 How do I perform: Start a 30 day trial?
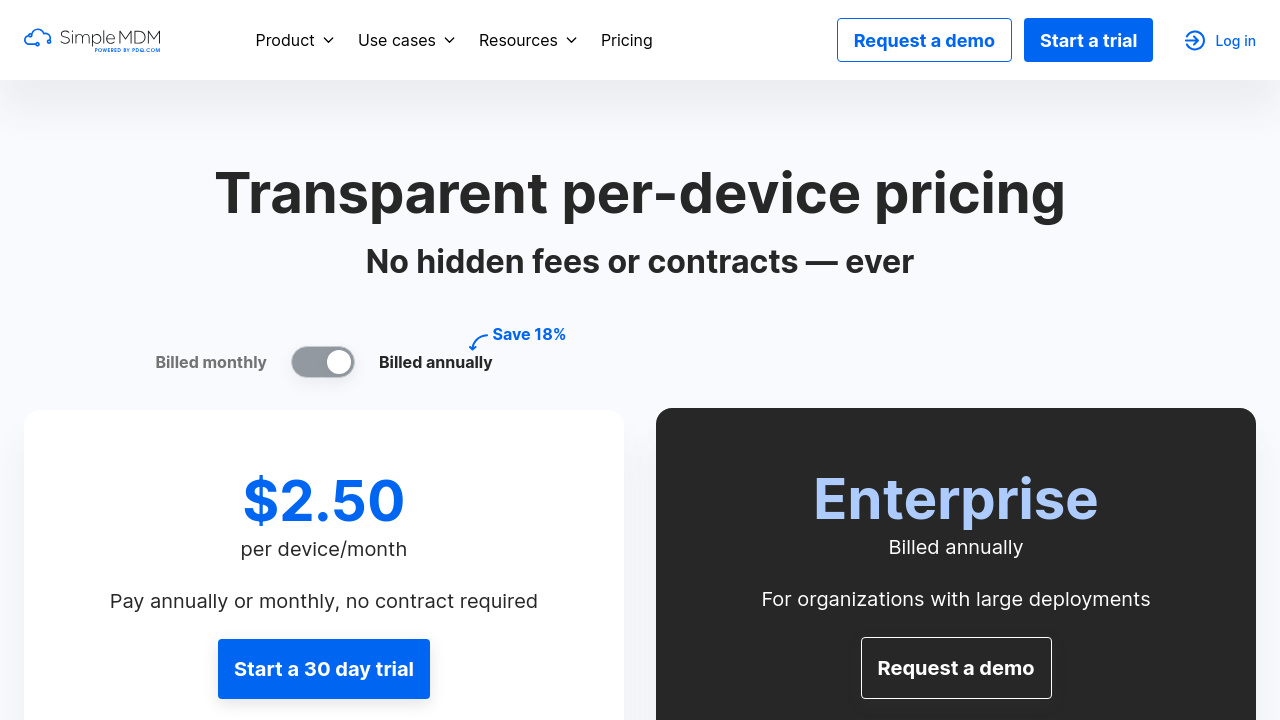click(x=324, y=669)
